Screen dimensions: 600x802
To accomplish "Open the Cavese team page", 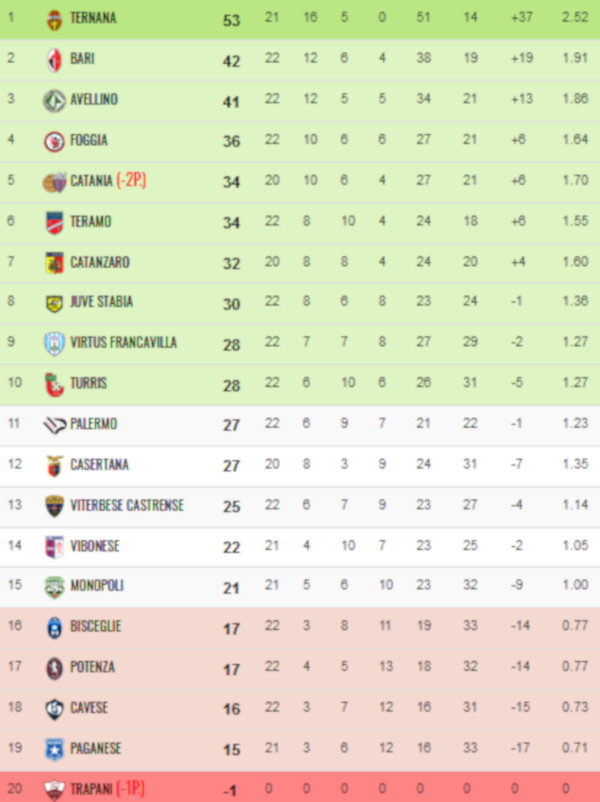I will 89,708.
